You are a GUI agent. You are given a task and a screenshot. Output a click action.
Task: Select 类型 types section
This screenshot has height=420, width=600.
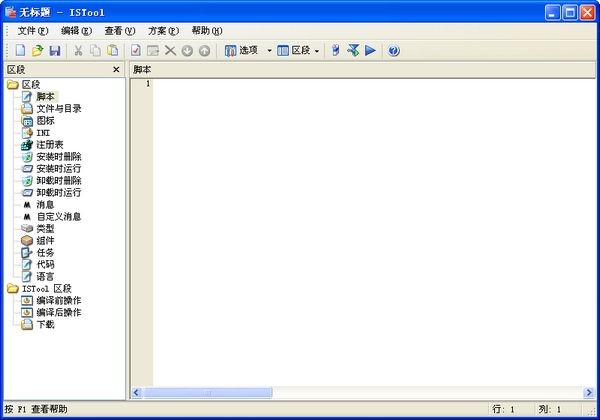pyautogui.click(x=46, y=229)
